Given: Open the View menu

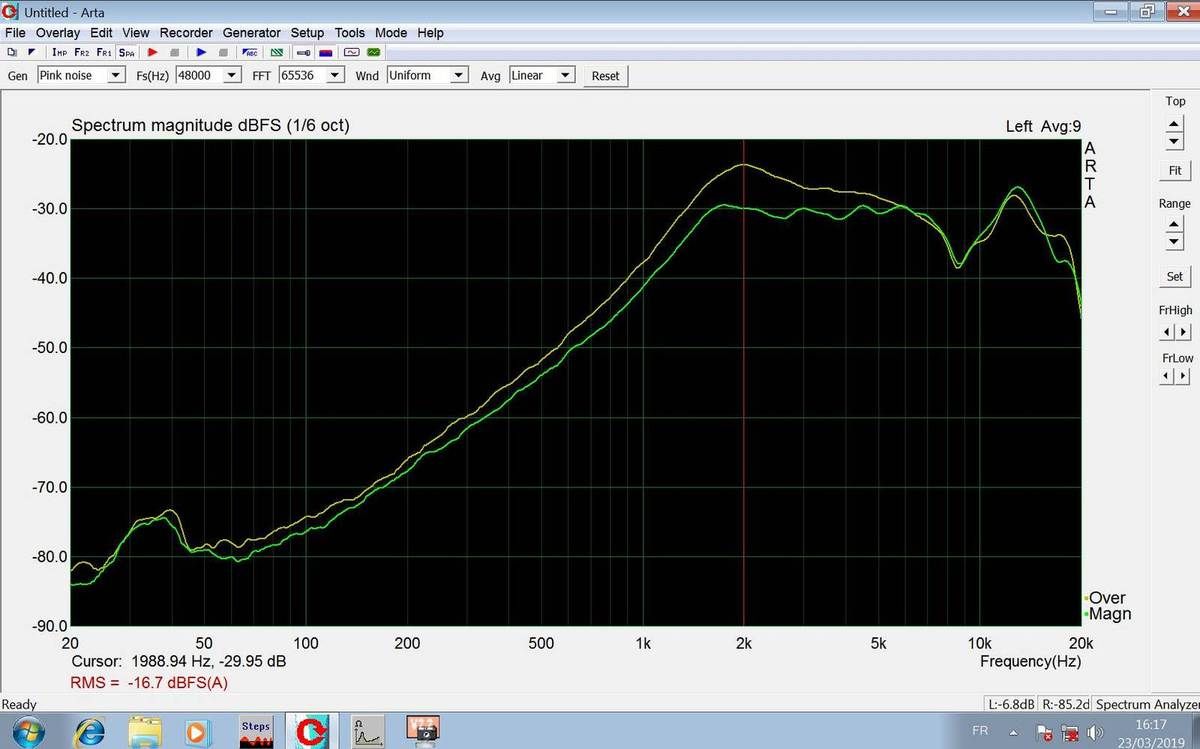Looking at the screenshot, I should [136, 33].
